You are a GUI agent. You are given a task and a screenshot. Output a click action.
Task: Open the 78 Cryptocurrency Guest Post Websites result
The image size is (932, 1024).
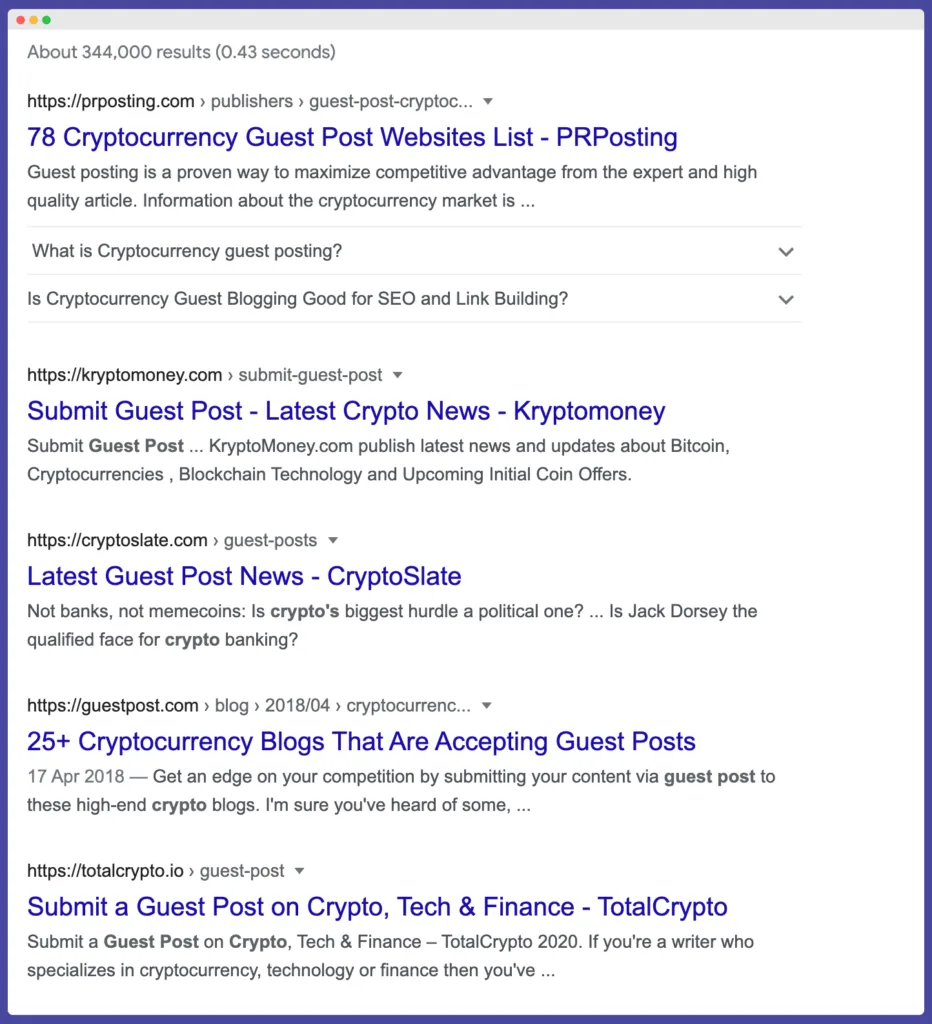[x=352, y=137]
